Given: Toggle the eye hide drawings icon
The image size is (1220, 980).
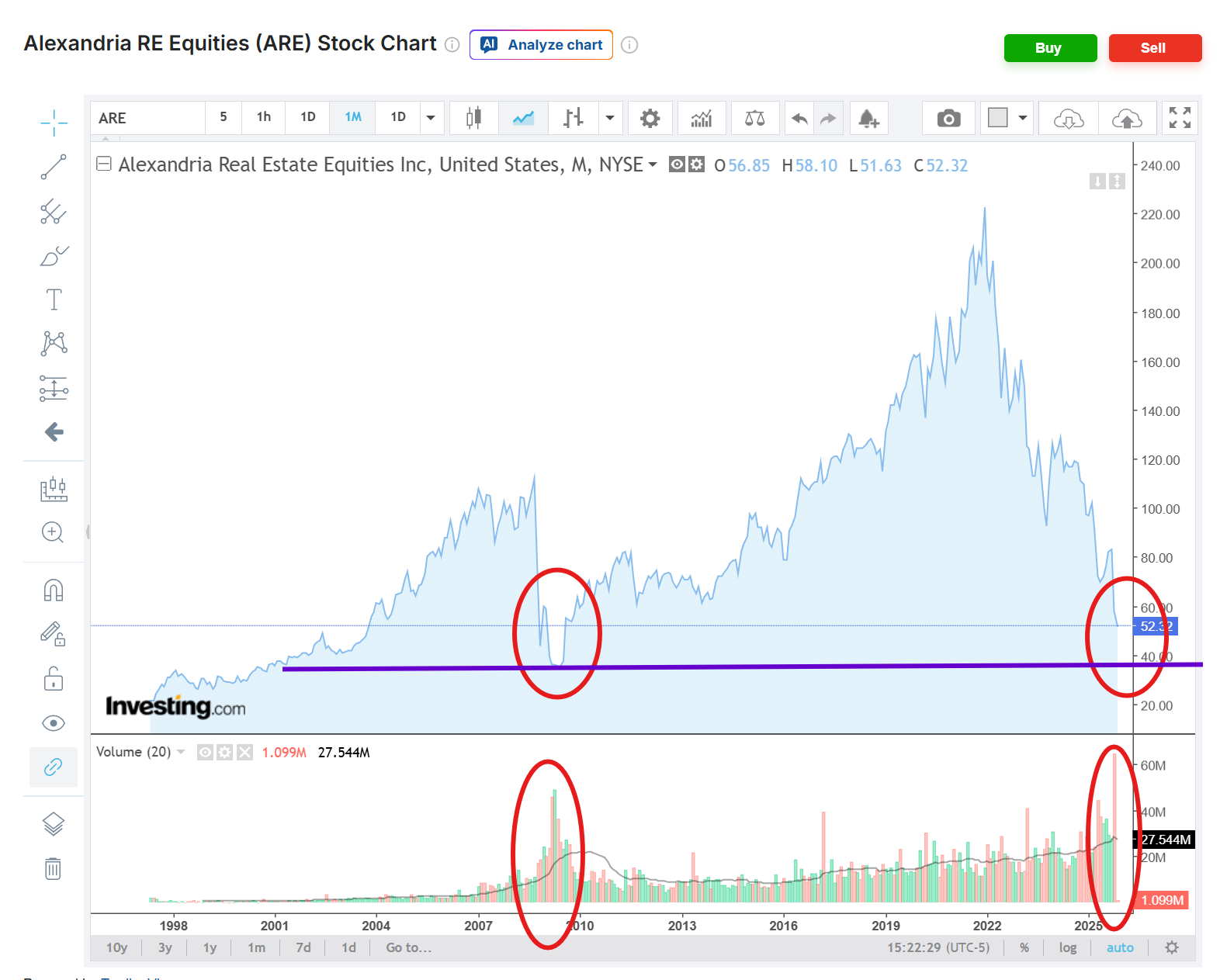Looking at the screenshot, I should 54,723.
